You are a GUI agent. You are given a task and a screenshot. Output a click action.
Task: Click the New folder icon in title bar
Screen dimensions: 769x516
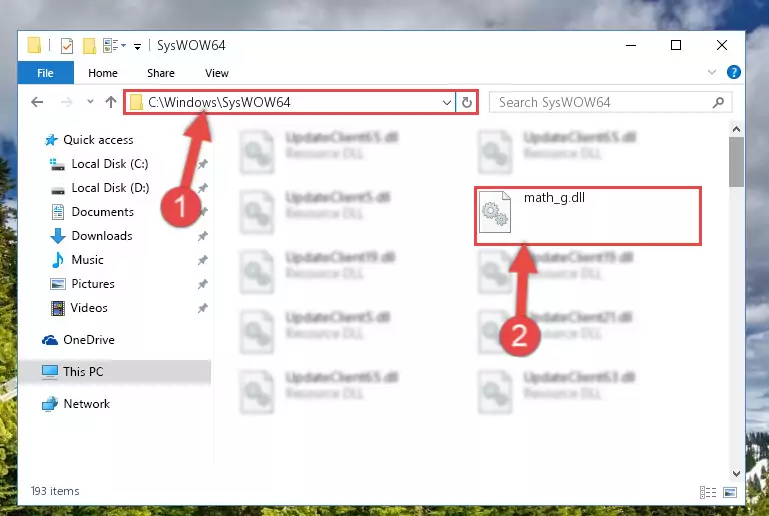[89, 46]
